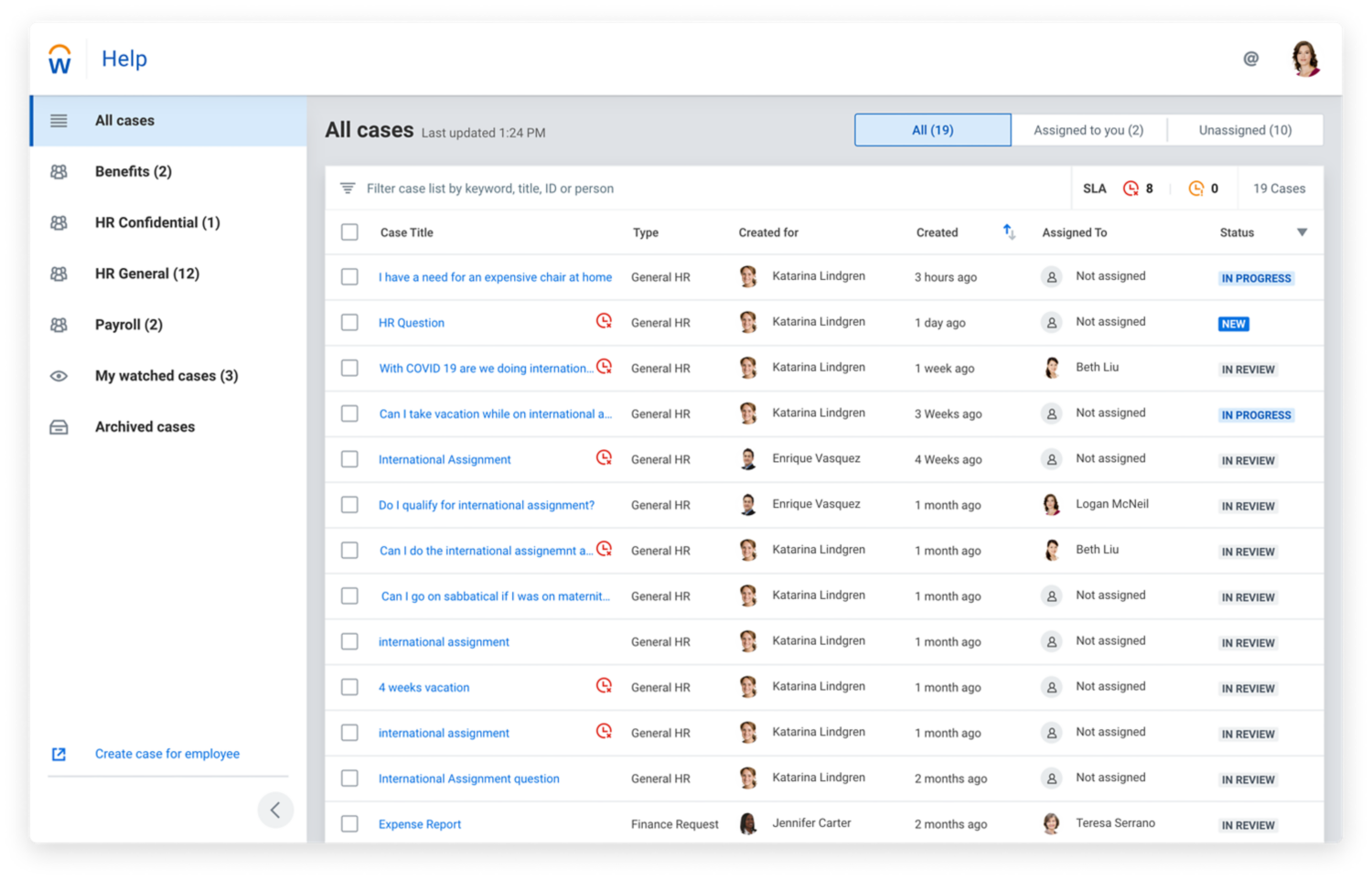Check the International Assignment case checkbox
This screenshot has height=880, width=1372.
(349, 458)
